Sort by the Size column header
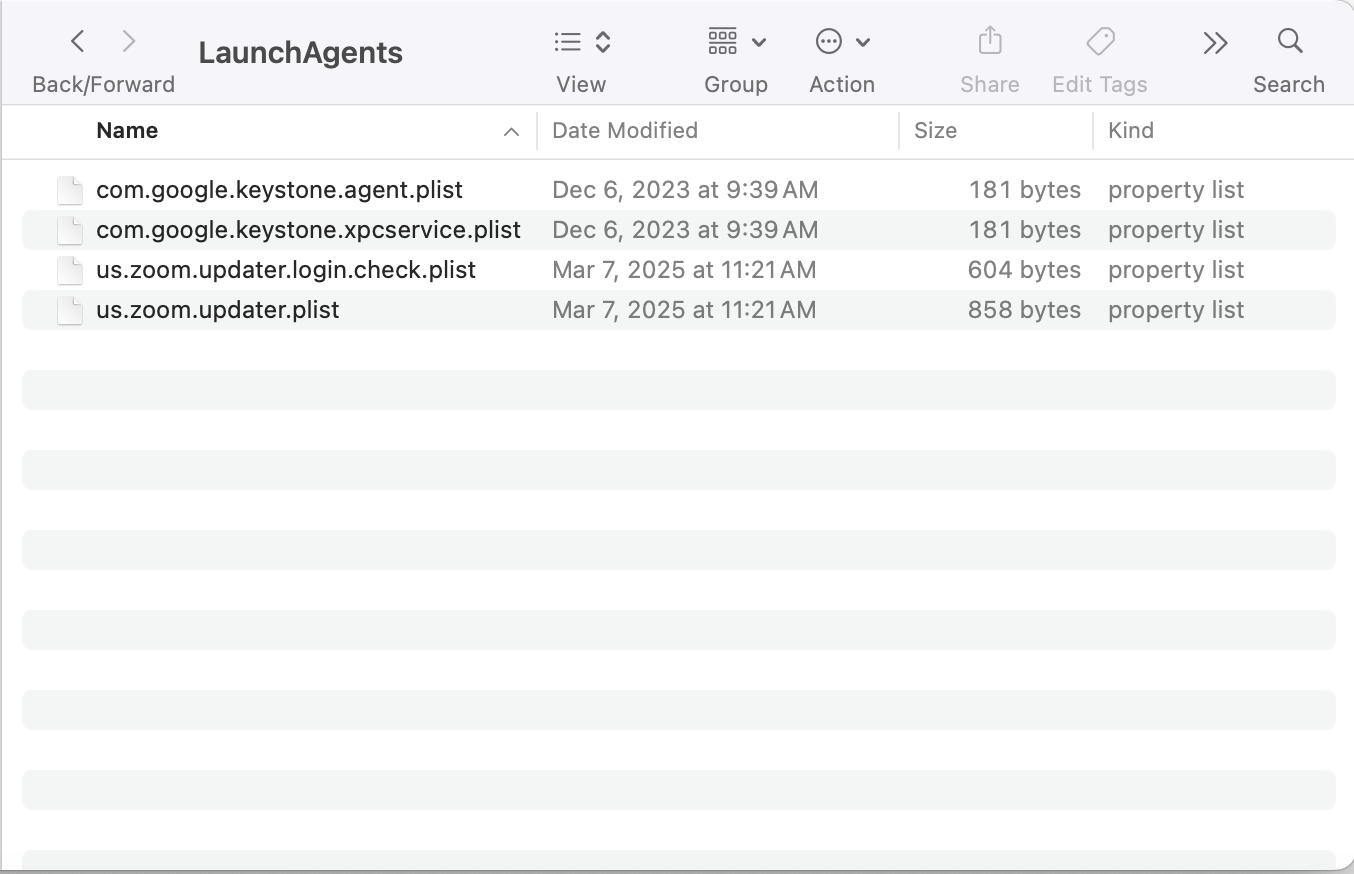This screenshot has height=874, width=1354. 935,131
